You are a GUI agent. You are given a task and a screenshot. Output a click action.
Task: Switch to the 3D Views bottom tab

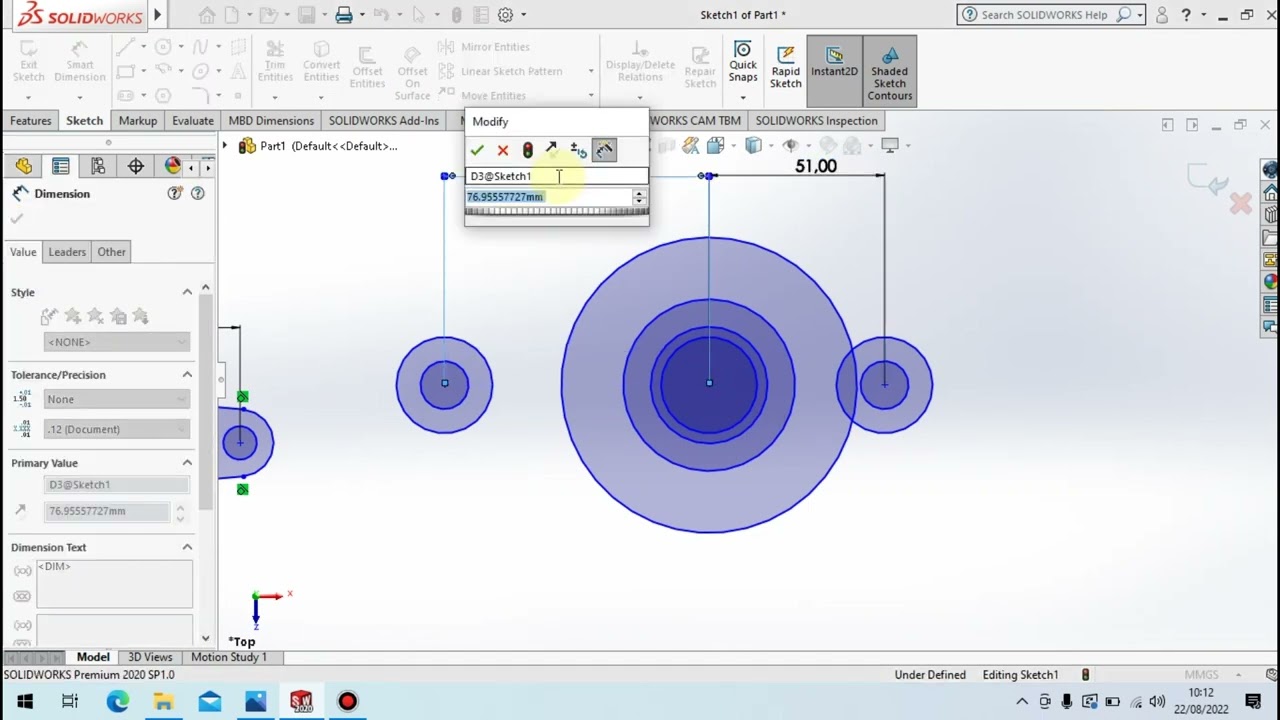click(x=150, y=657)
